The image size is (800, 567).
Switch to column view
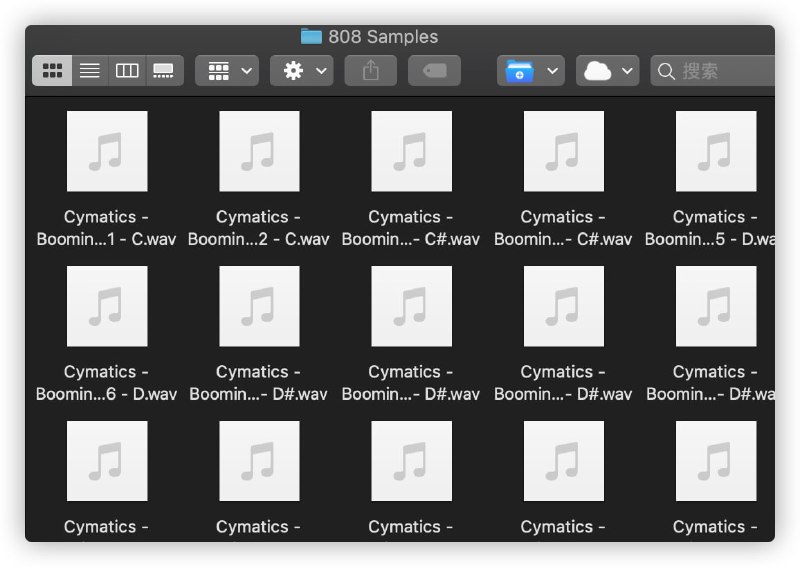[127, 70]
